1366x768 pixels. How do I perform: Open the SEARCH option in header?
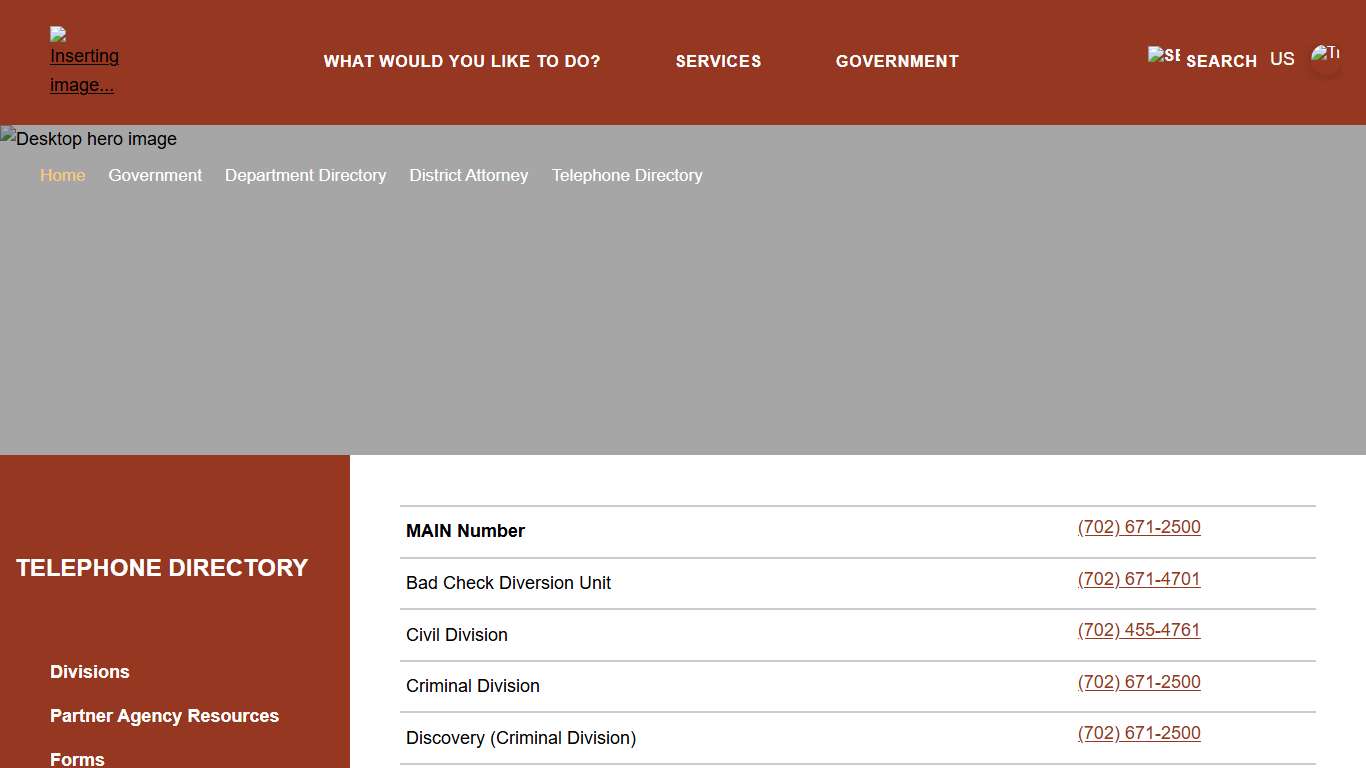1221,61
